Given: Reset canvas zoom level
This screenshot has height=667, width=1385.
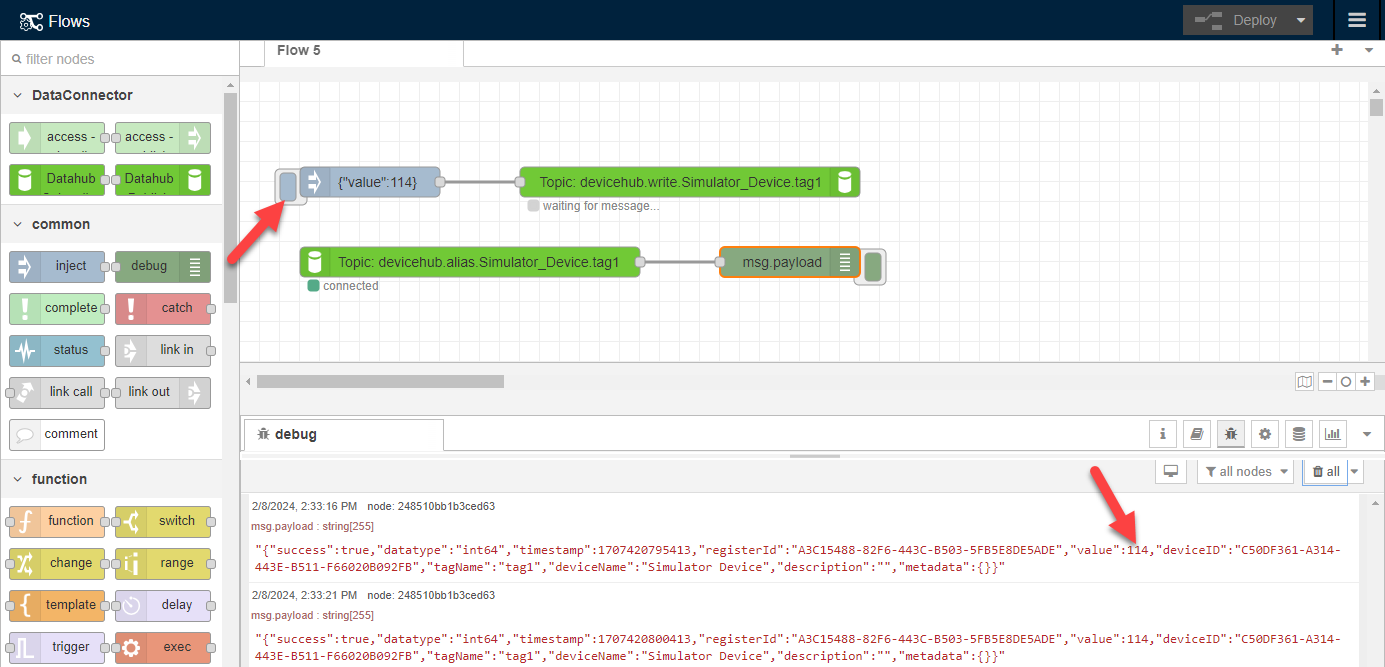Looking at the screenshot, I should point(1346,381).
